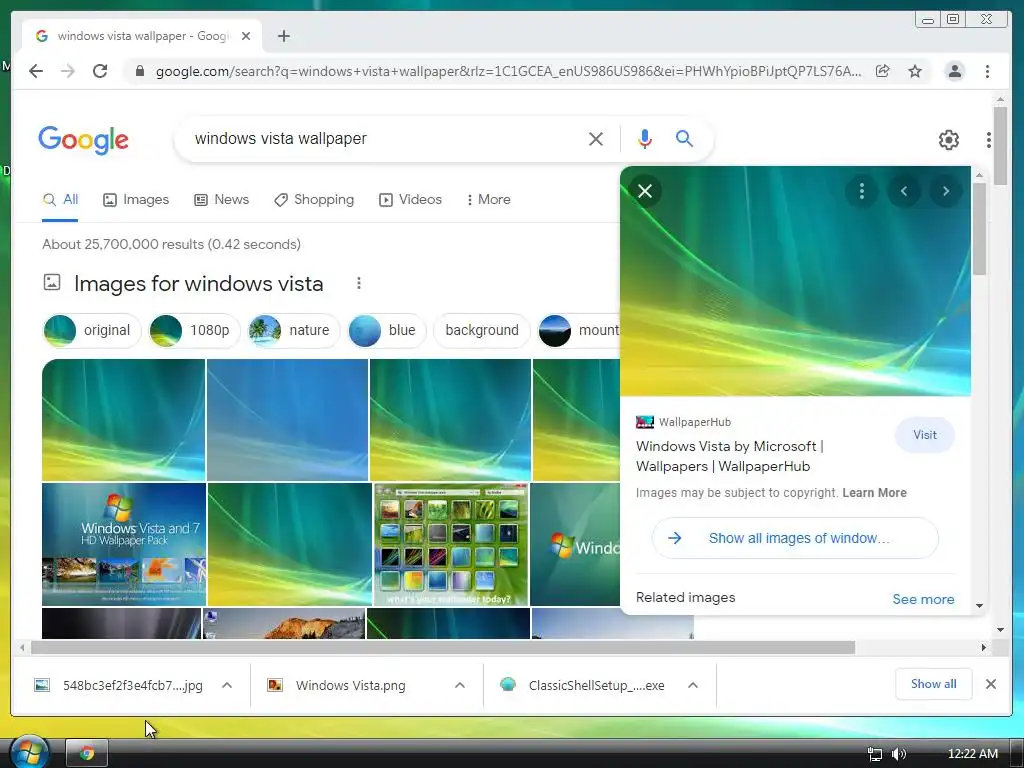Clear the search box text
The width and height of the screenshot is (1024, 768).
coord(596,138)
